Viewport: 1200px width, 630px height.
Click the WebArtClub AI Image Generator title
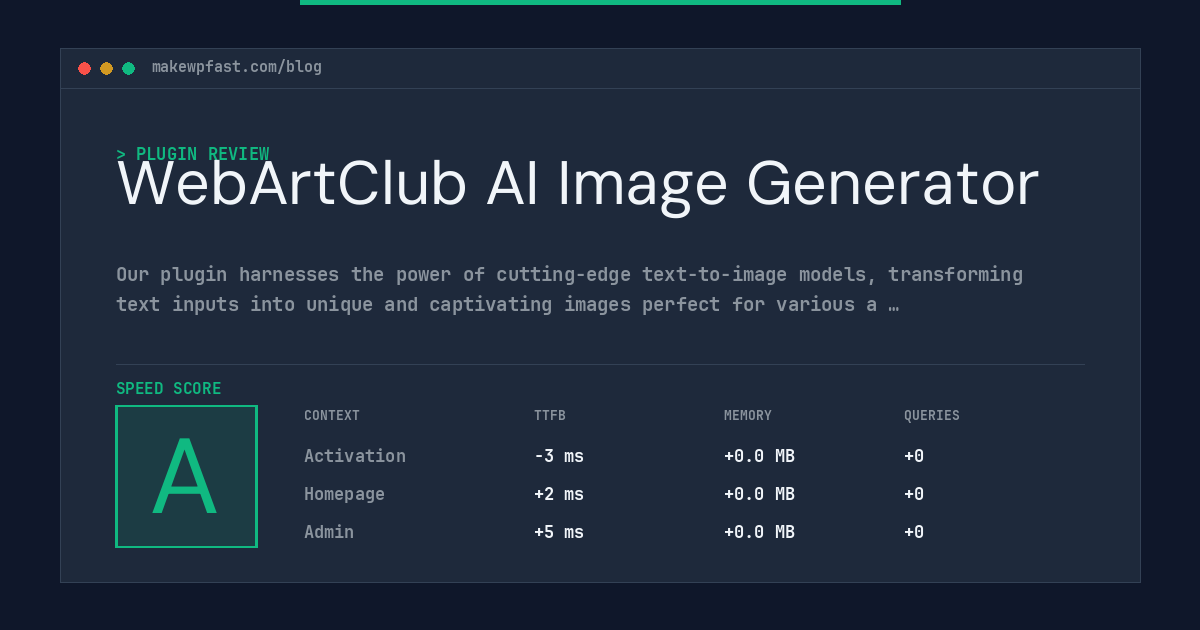[x=578, y=184]
